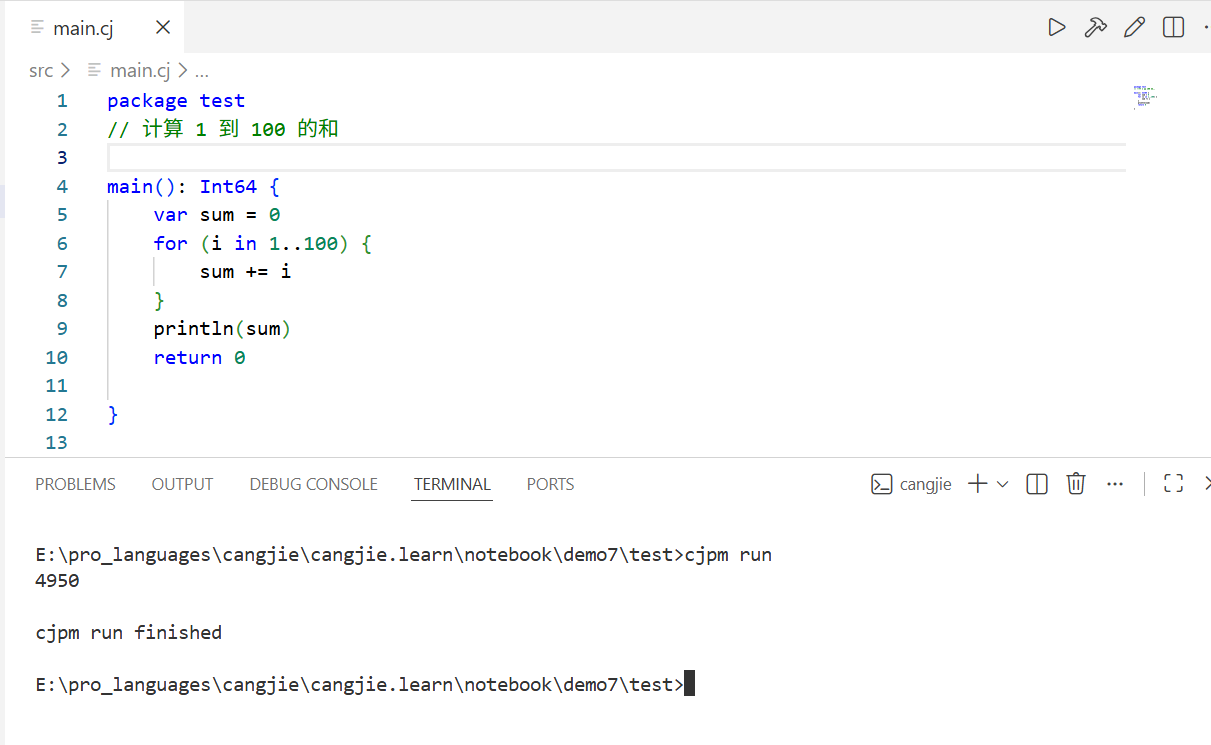
Task: Click 'println(sum)' code line
Action: (x=222, y=329)
